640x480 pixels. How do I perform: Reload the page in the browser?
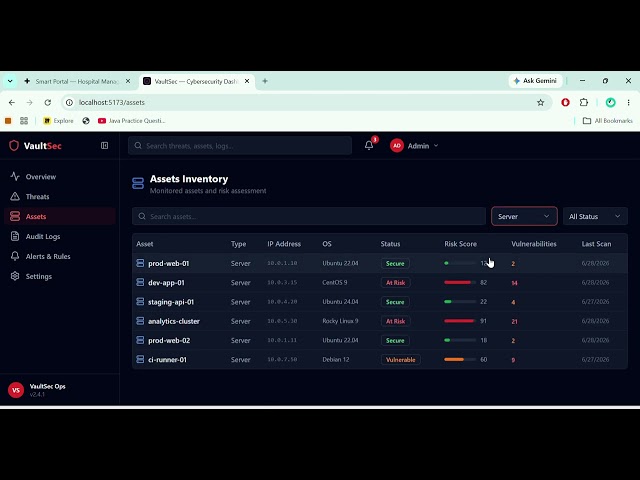click(x=48, y=102)
